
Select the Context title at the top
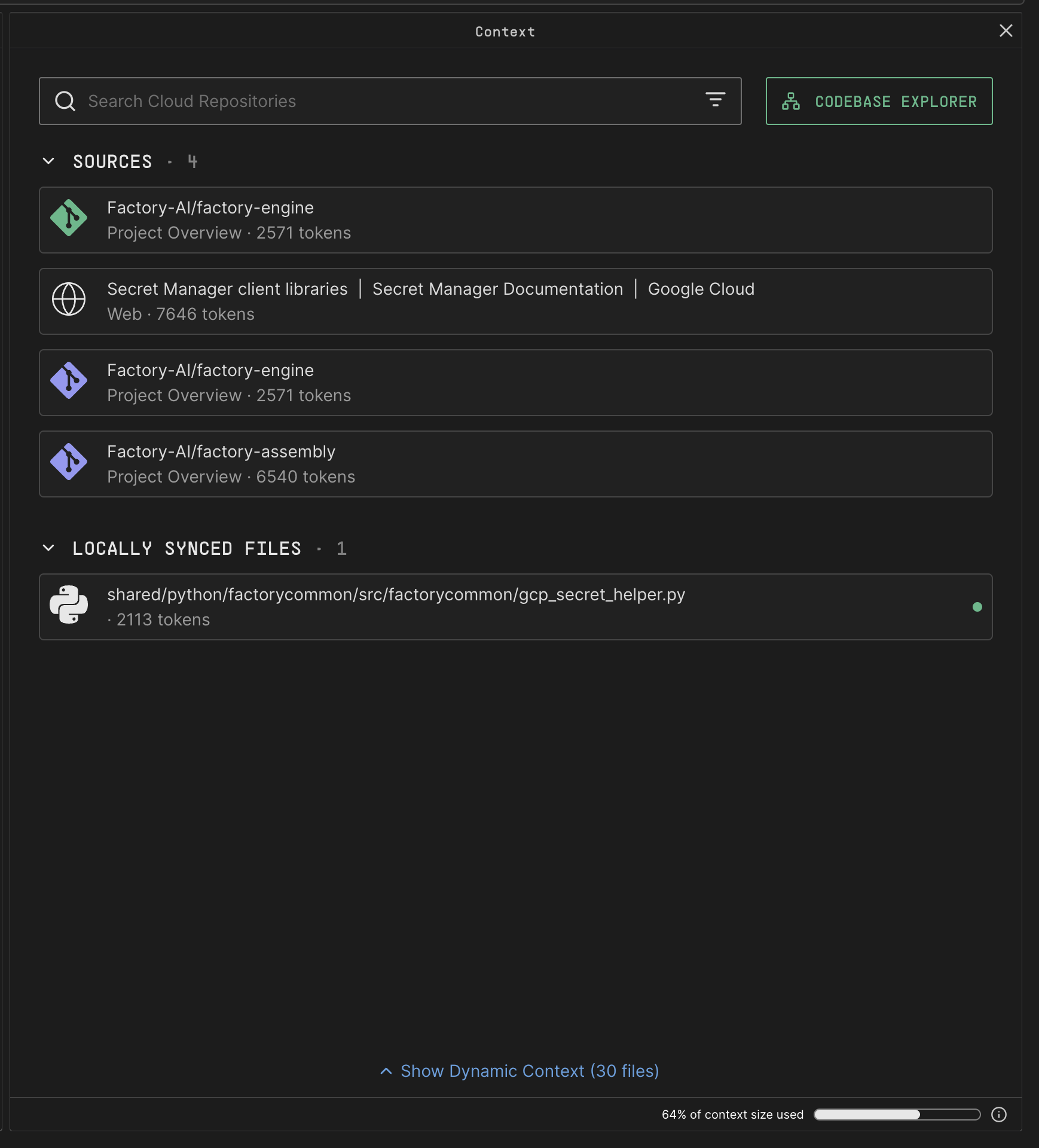coord(504,31)
